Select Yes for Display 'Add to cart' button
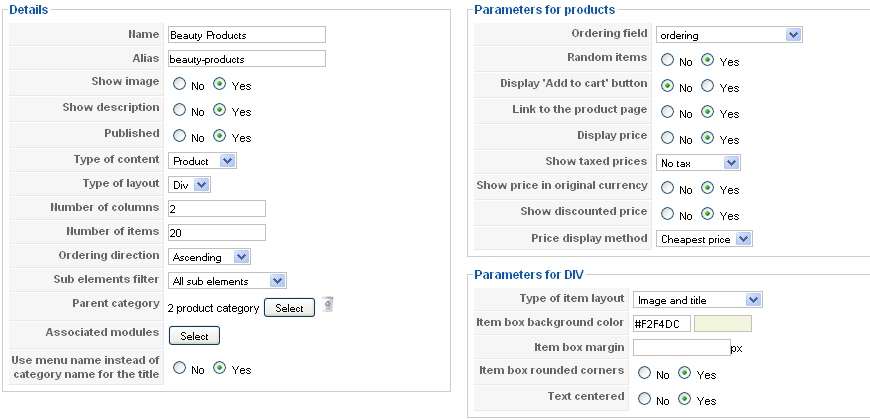This screenshot has width=870, height=420. point(707,86)
